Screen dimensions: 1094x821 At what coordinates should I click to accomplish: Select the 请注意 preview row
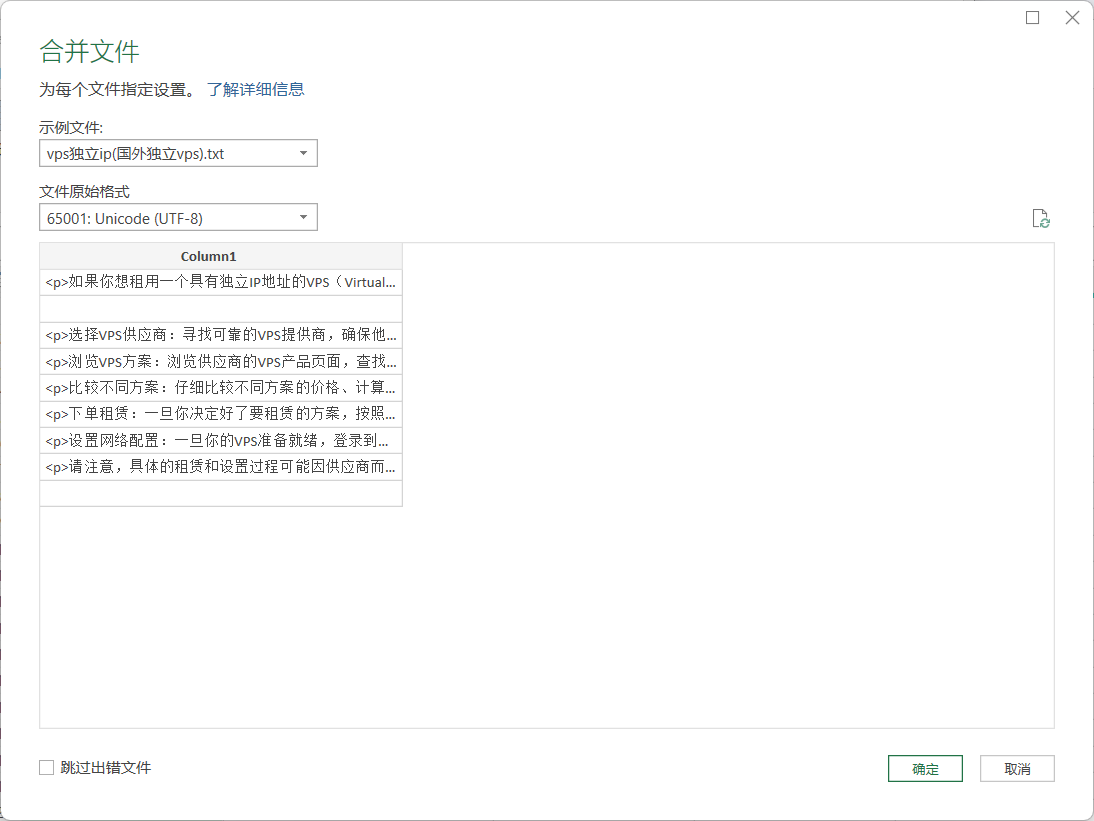coord(221,466)
